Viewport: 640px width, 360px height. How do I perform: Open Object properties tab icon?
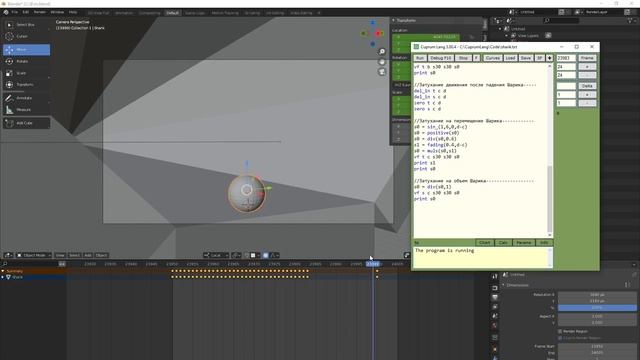[x=495, y=350]
